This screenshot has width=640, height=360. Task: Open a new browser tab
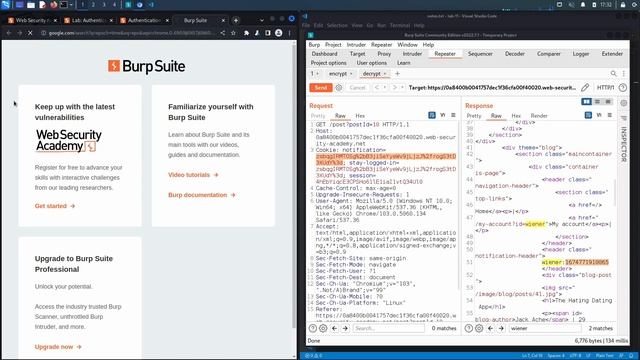click(x=236, y=20)
